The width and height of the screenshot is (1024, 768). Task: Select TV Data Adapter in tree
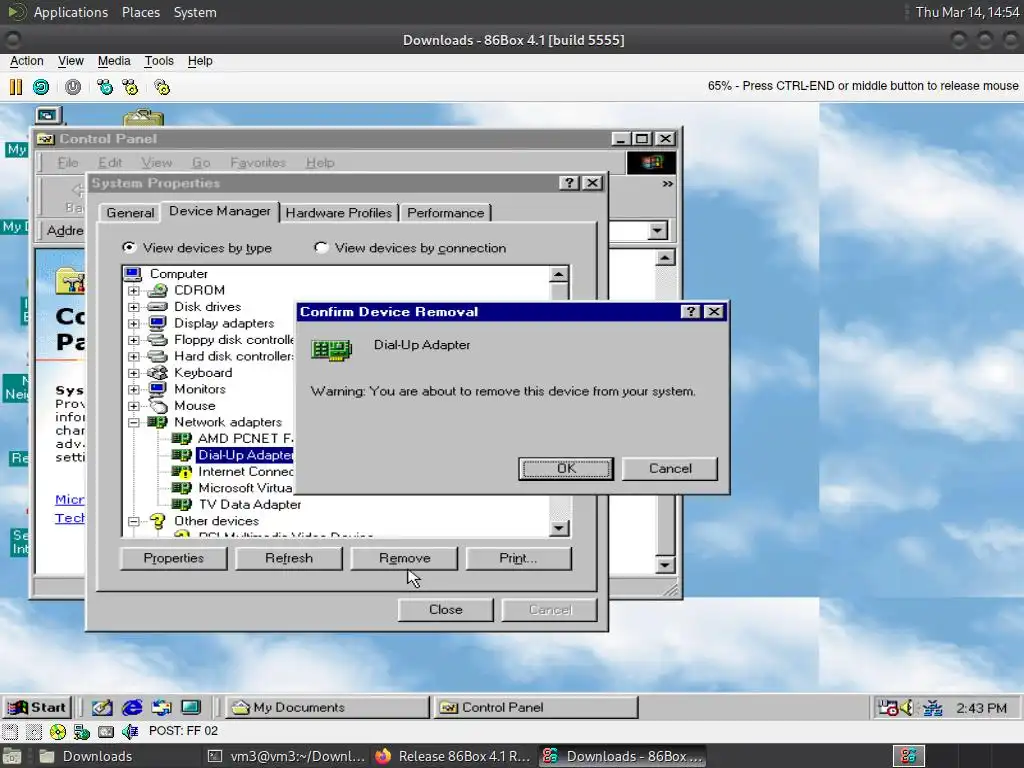(x=249, y=504)
